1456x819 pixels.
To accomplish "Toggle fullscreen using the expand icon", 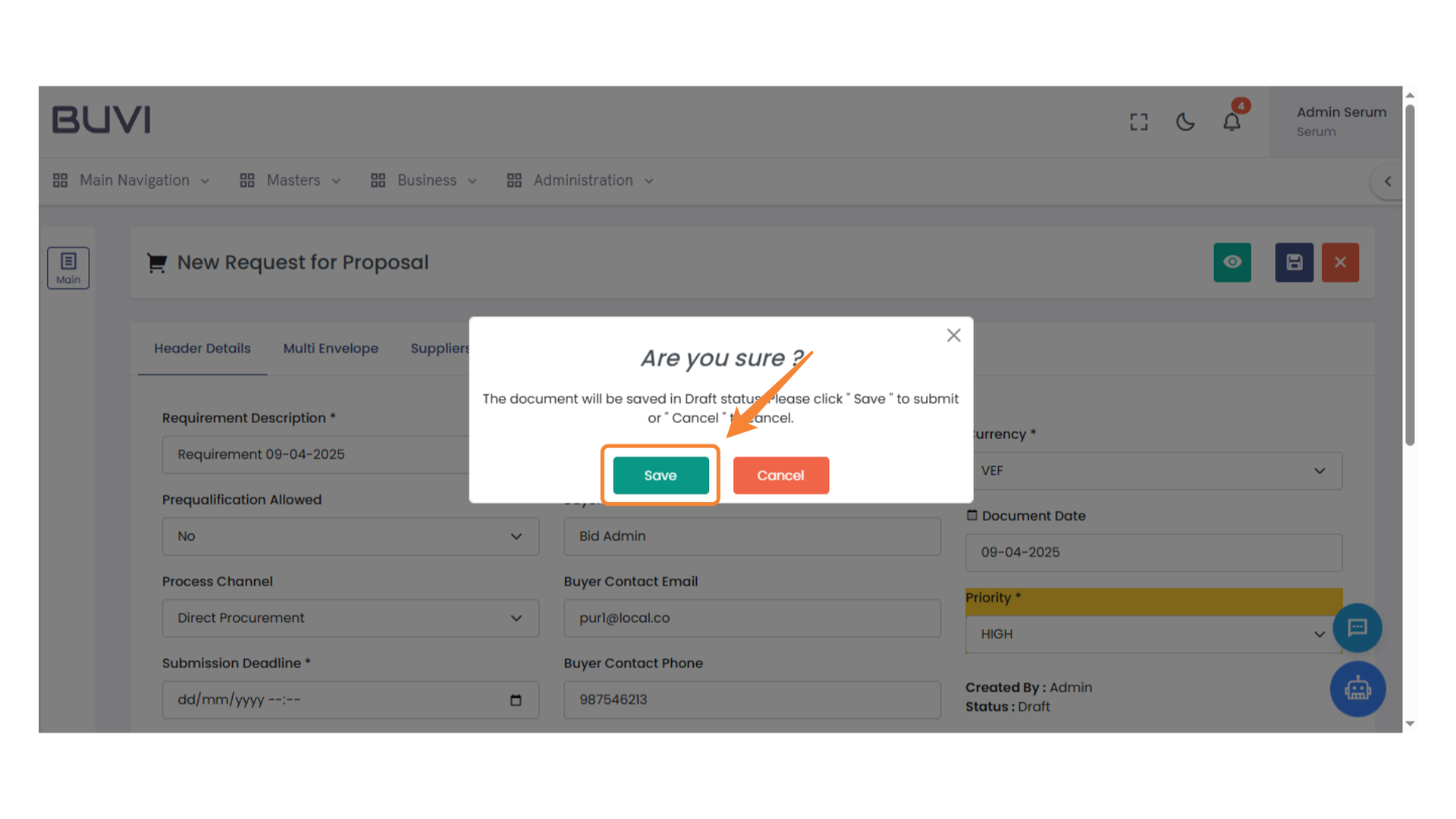I will click(1138, 122).
